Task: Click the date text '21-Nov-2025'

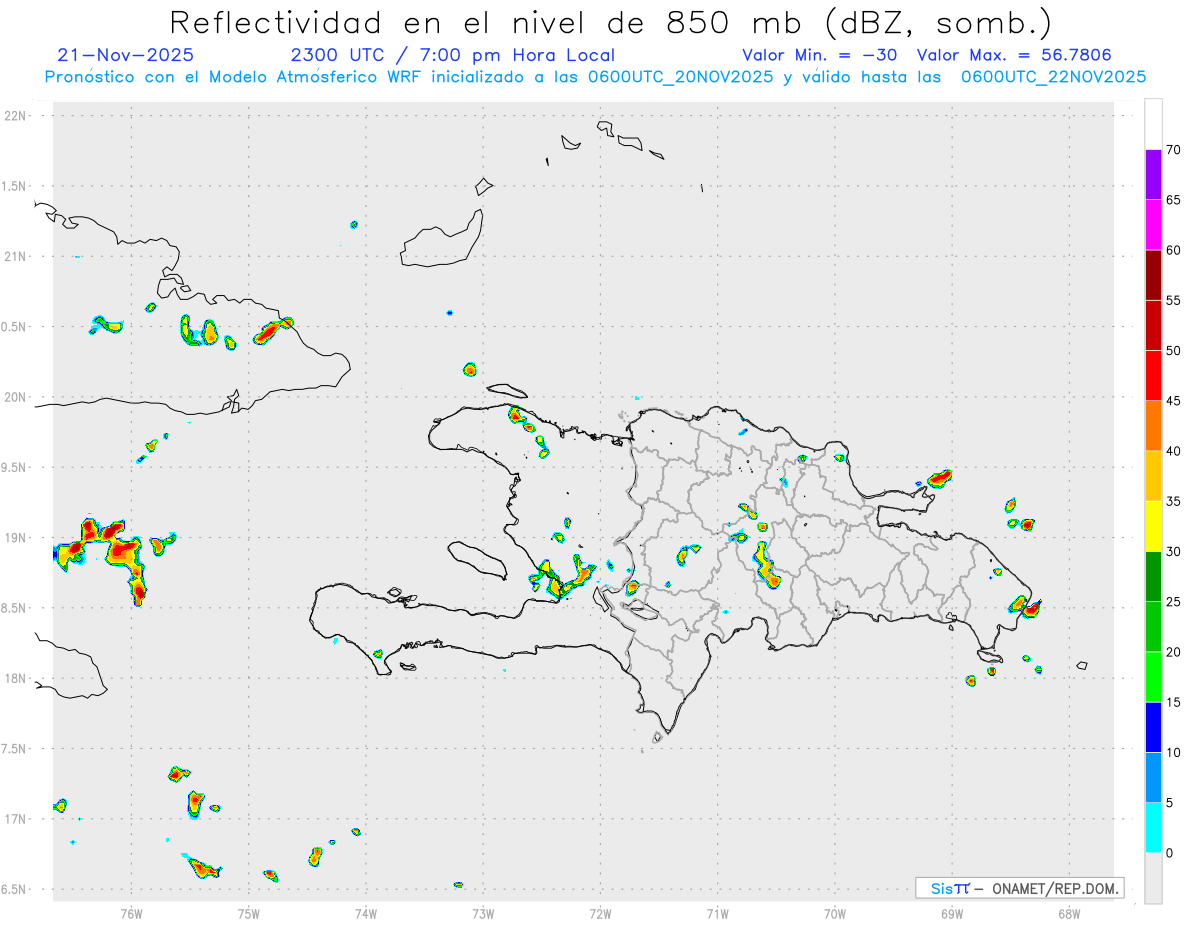Action: pos(126,55)
